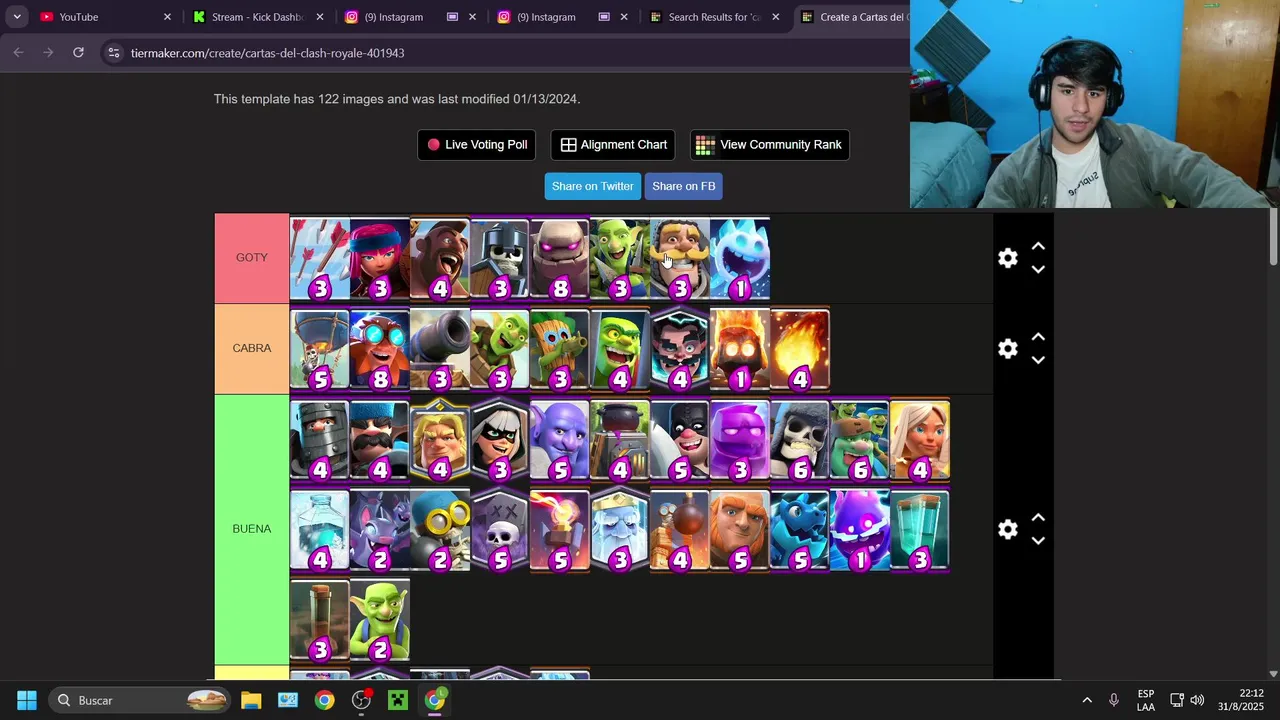This screenshot has width=1280, height=720.
Task: Open View Community Rank
Action: (769, 145)
